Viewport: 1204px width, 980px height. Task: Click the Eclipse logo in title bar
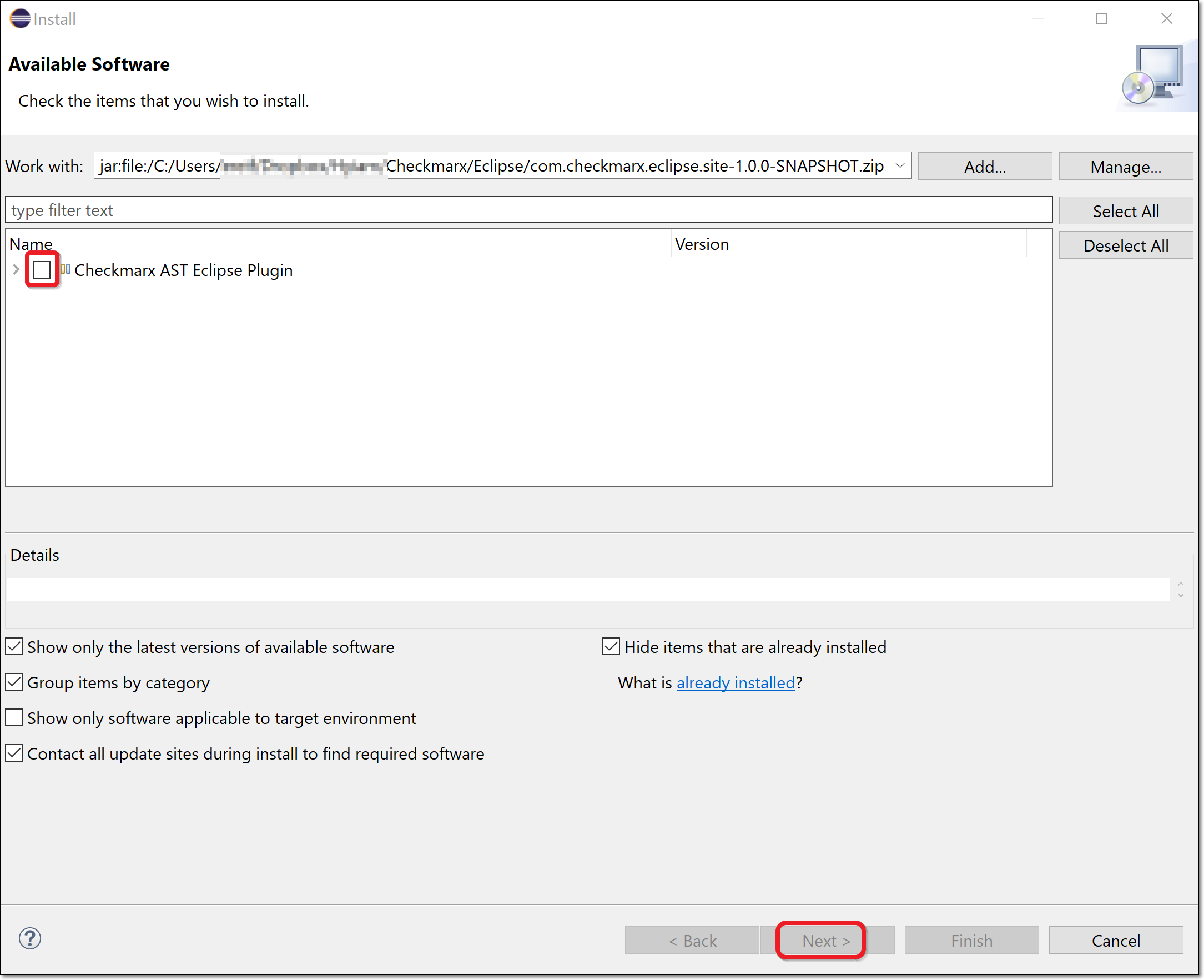coord(20,19)
